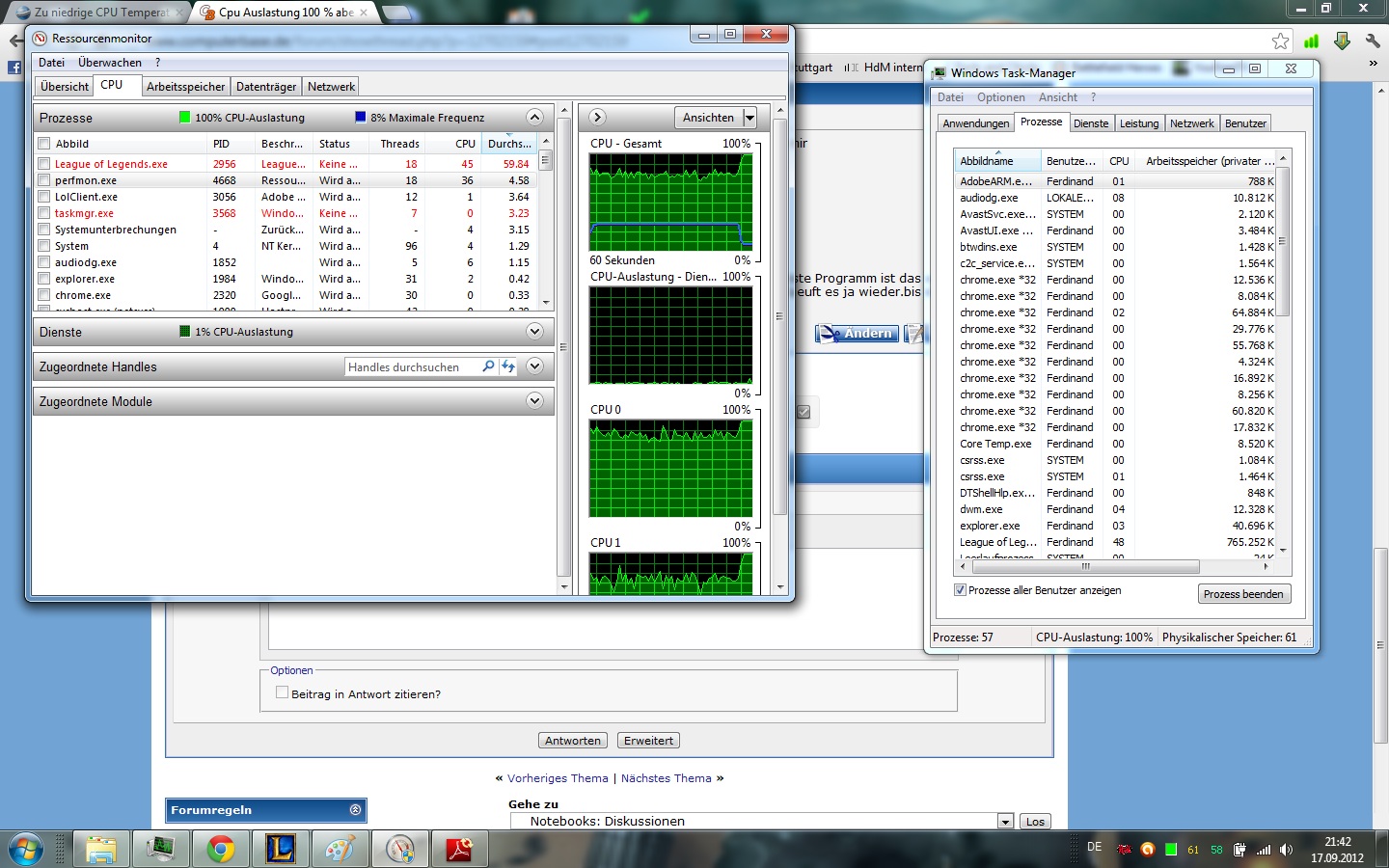Image resolution: width=1389 pixels, height=868 pixels.
Task: Click the Antworten button
Action: (x=573, y=741)
